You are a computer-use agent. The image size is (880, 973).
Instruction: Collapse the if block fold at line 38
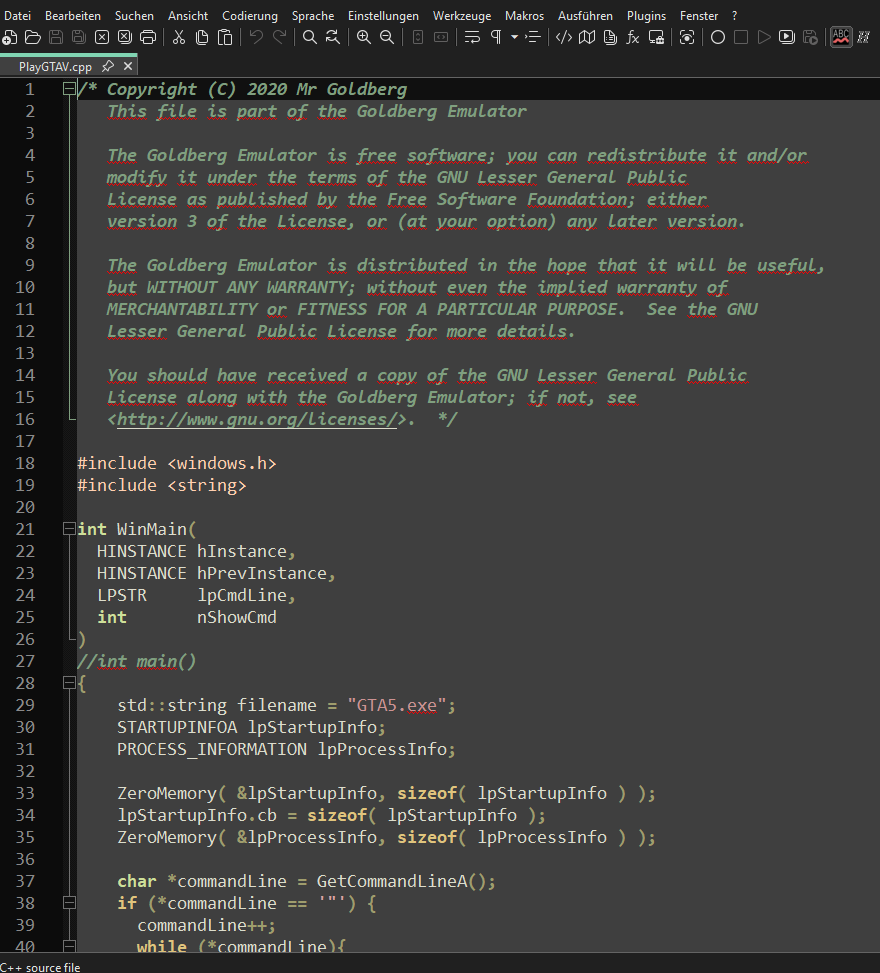click(x=69, y=903)
